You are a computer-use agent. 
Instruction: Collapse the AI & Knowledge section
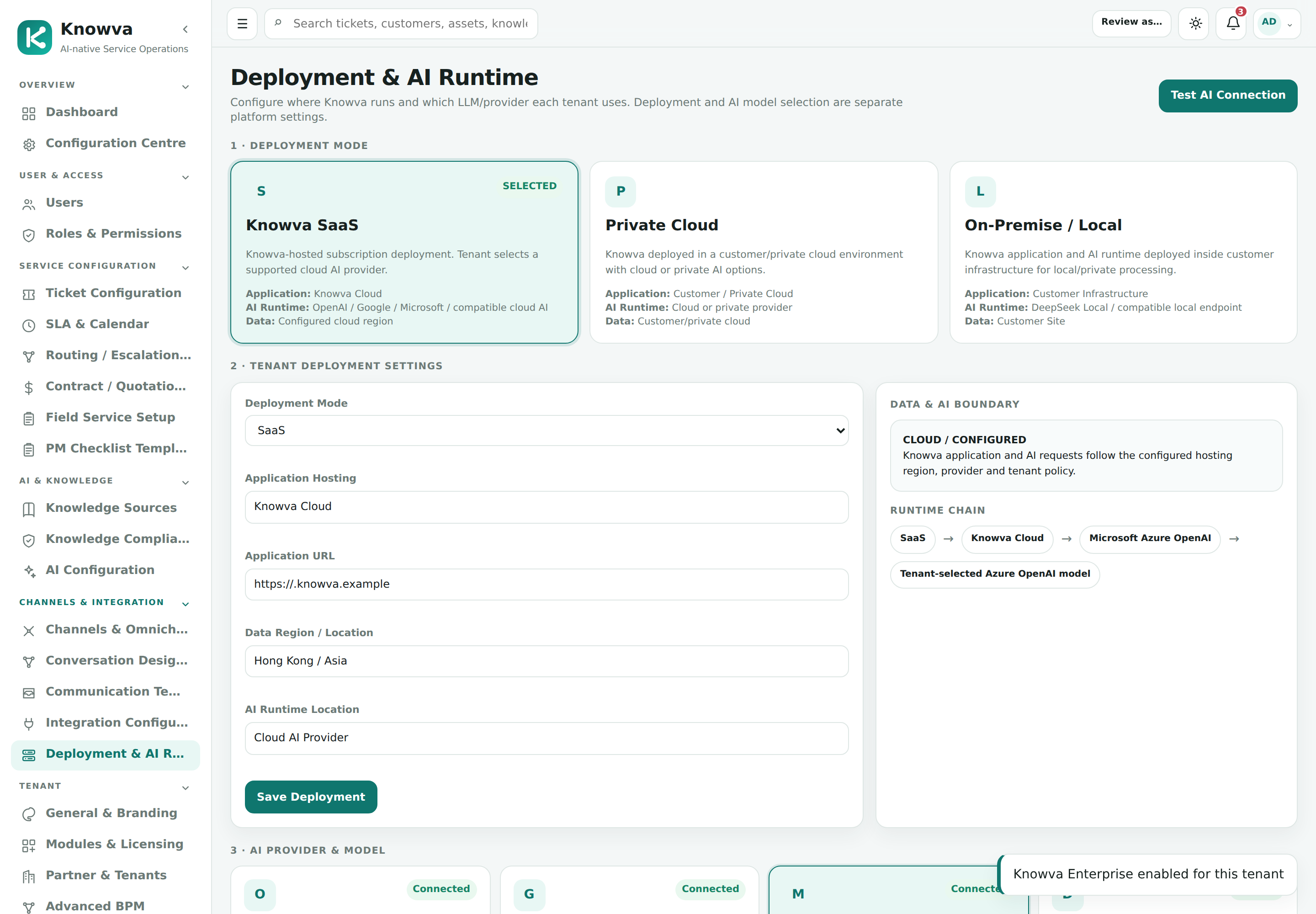point(186,482)
